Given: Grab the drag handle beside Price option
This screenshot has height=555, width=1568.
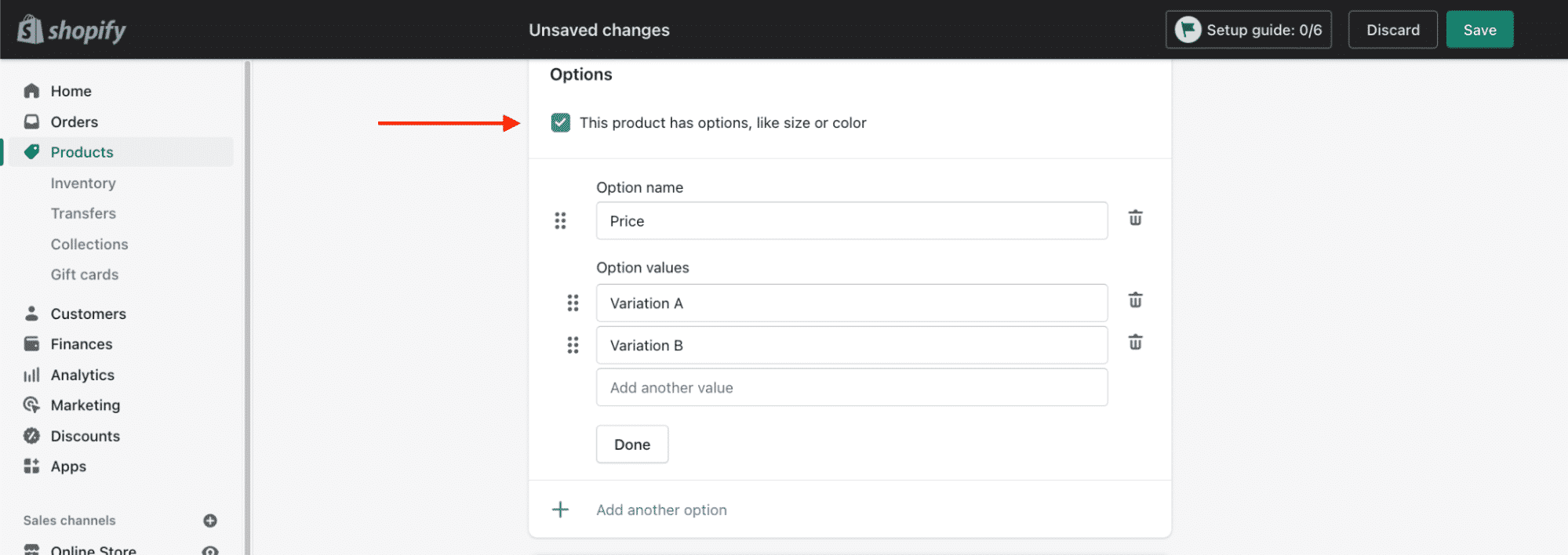Looking at the screenshot, I should [560, 221].
